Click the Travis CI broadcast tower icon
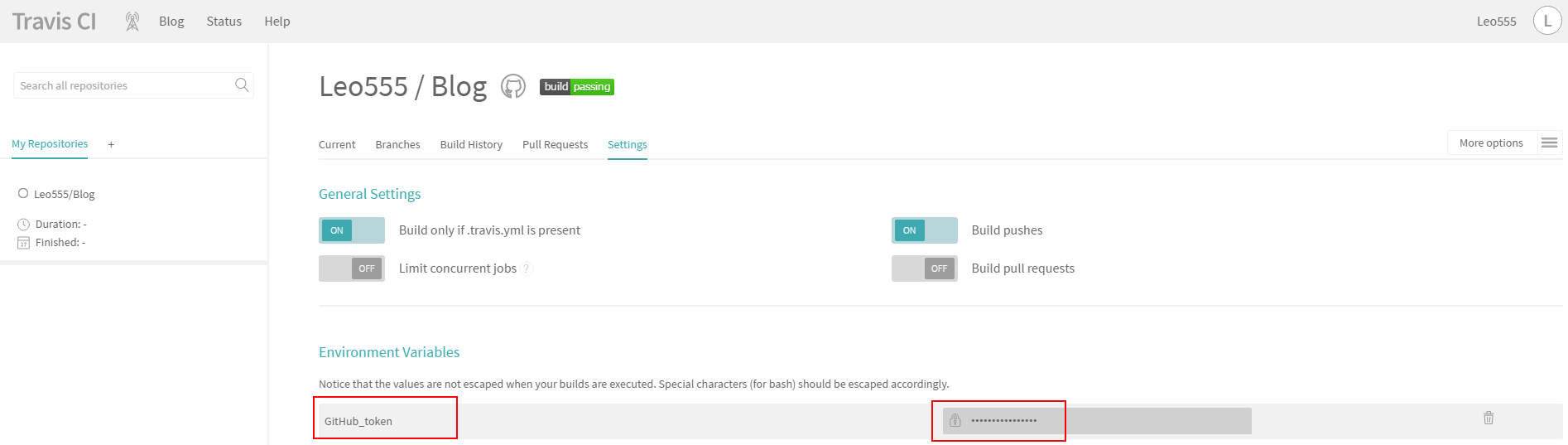Image resolution: width=1568 pixels, height=445 pixels. (132, 22)
